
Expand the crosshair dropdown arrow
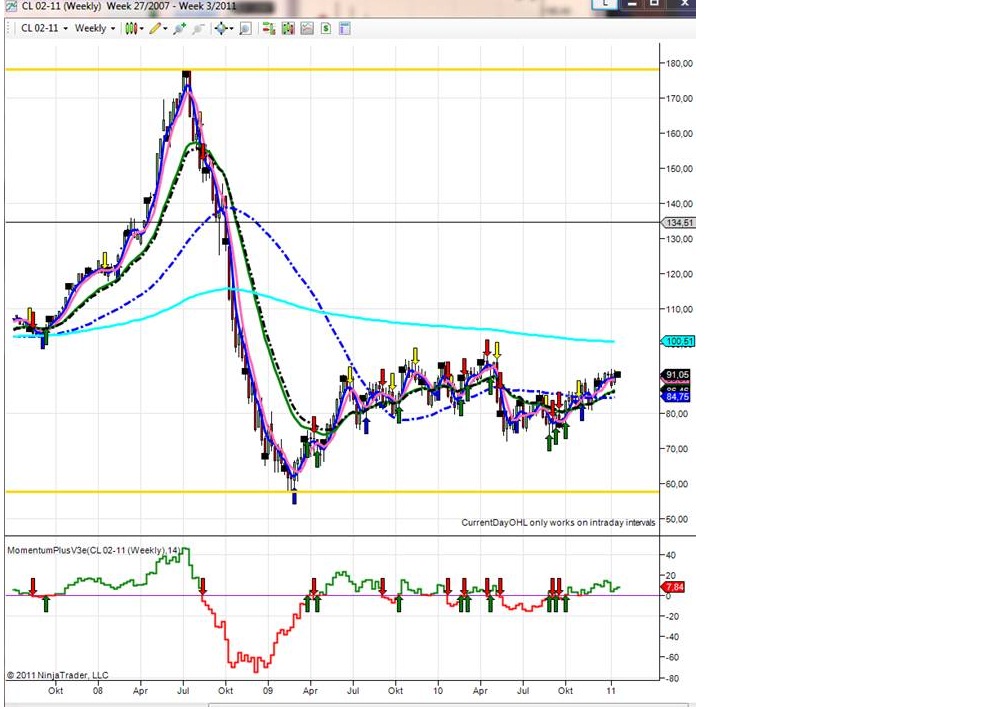231,29
